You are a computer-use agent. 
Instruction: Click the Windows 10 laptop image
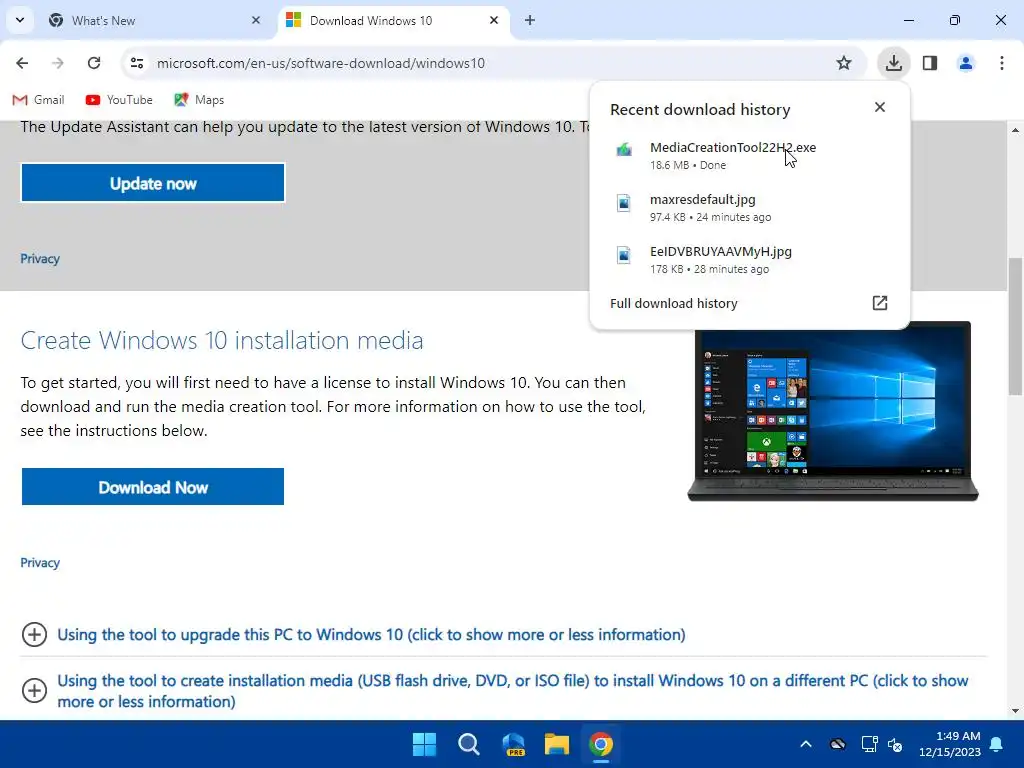point(833,411)
